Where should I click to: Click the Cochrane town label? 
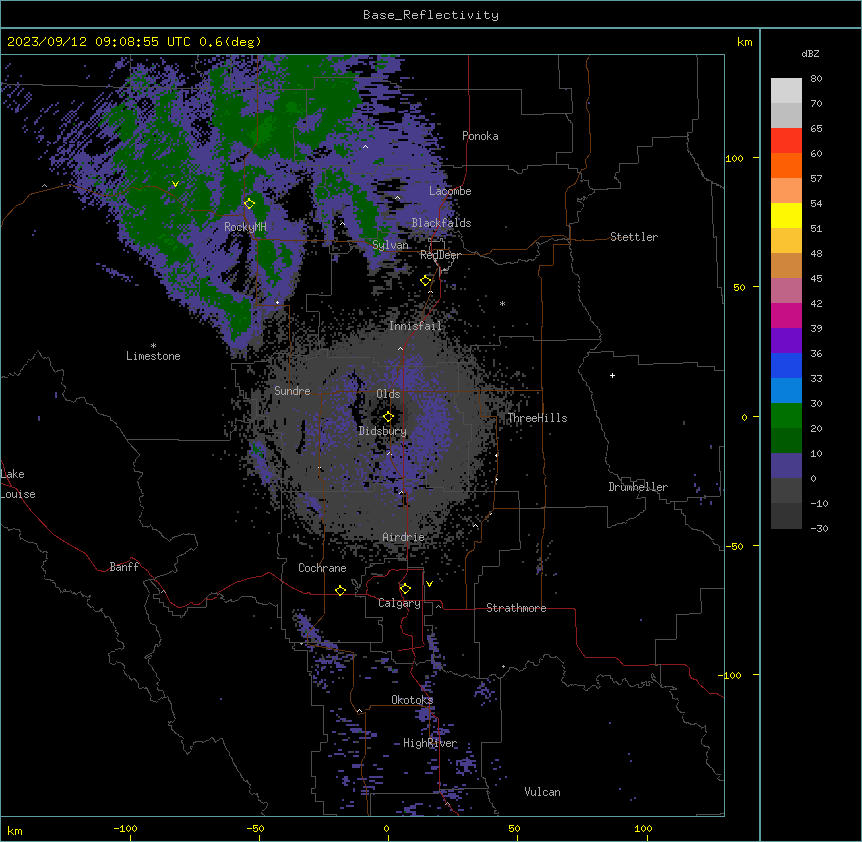pos(322,568)
